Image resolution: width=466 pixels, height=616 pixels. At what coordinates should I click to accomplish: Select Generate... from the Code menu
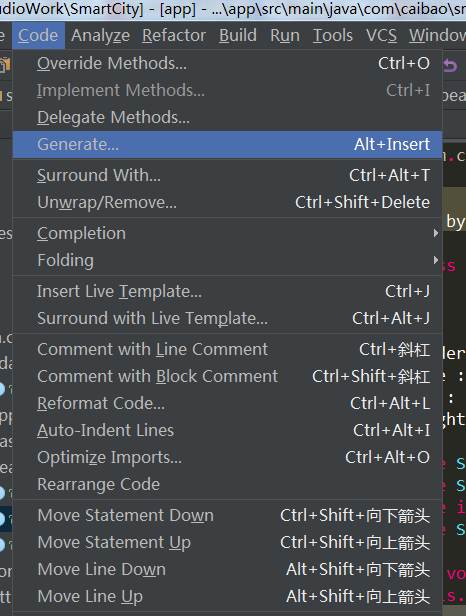227,145
